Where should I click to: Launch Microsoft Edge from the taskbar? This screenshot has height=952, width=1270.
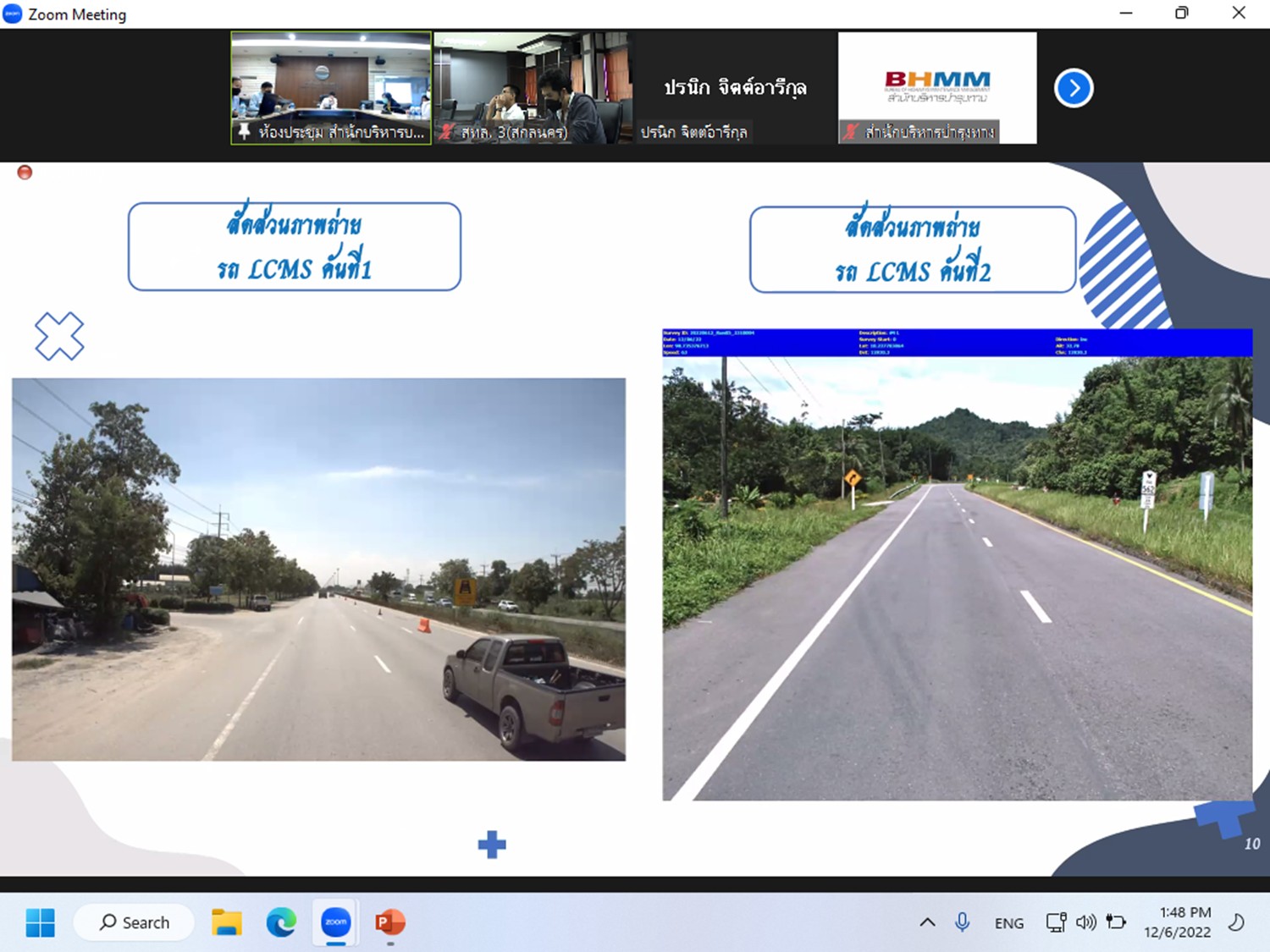click(x=281, y=922)
